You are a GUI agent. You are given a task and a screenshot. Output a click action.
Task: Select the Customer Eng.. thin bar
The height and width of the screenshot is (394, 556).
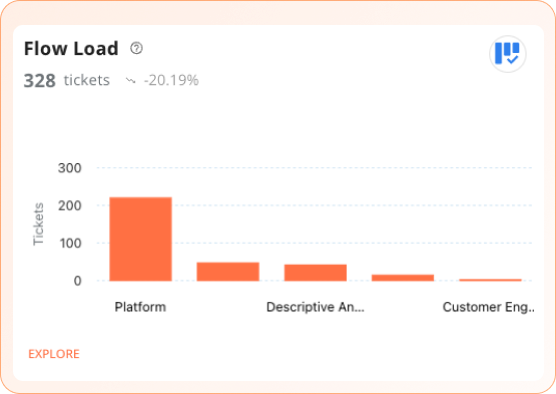[490, 280]
